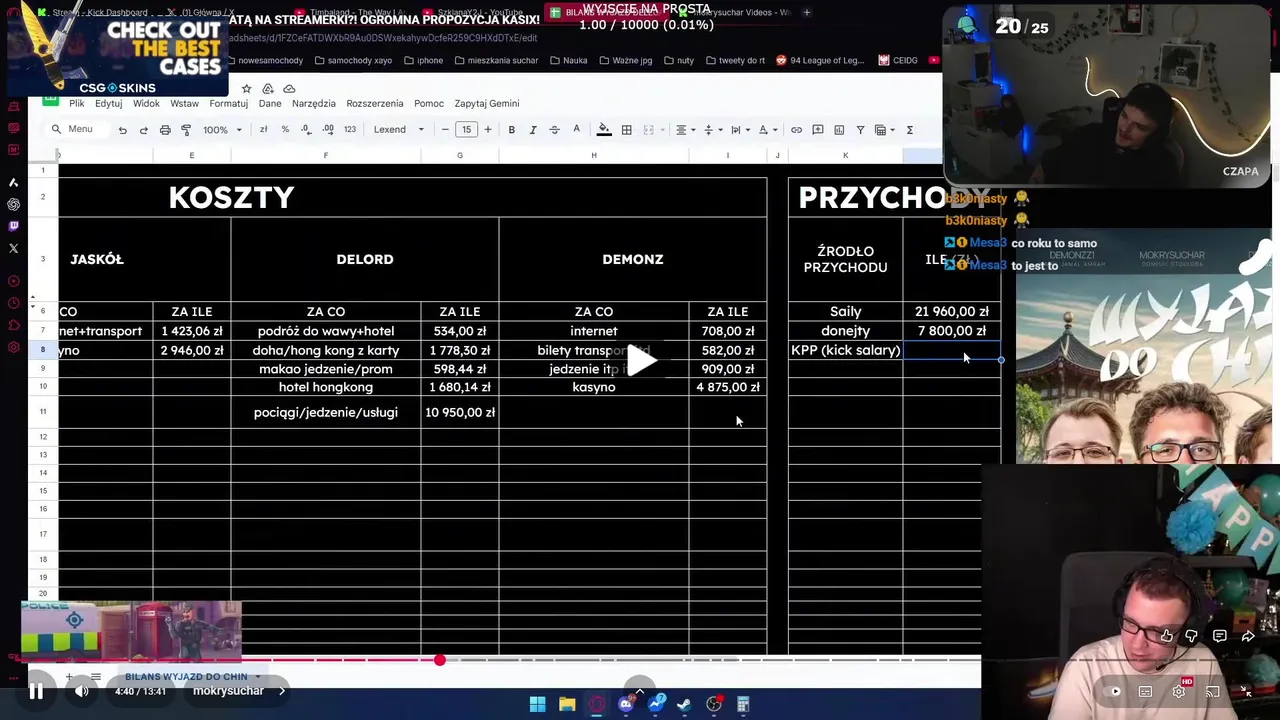Open the text color picker
The image size is (1280, 720).
(x=576, y=130)
